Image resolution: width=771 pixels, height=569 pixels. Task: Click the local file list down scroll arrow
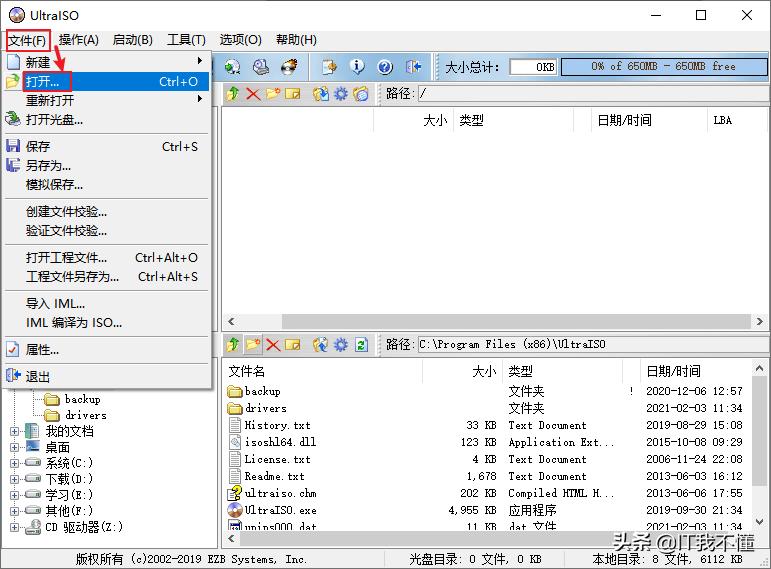coord(760,522)
